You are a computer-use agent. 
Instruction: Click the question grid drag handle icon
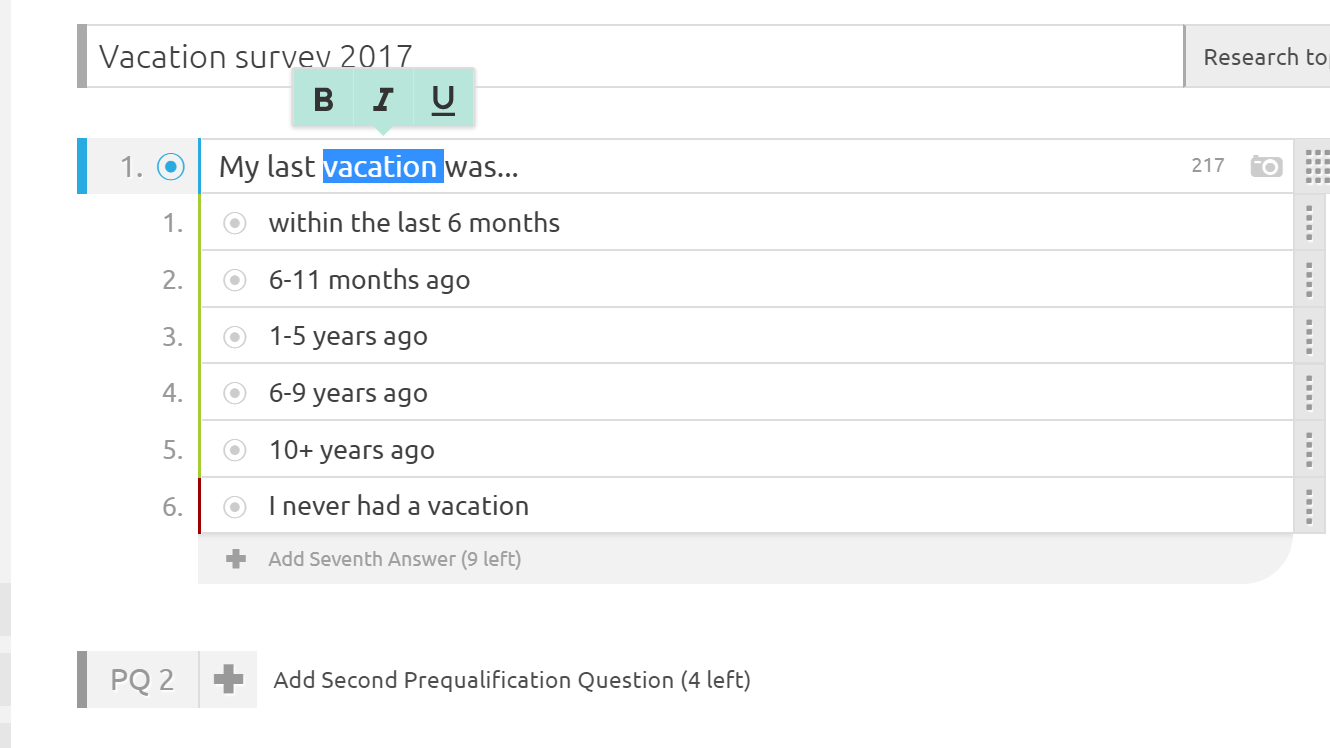[x=1317, y=166]
